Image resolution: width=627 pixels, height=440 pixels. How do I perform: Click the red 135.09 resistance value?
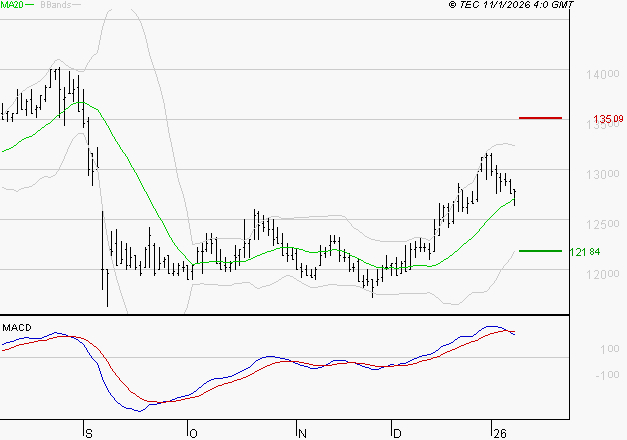[608, 119]
